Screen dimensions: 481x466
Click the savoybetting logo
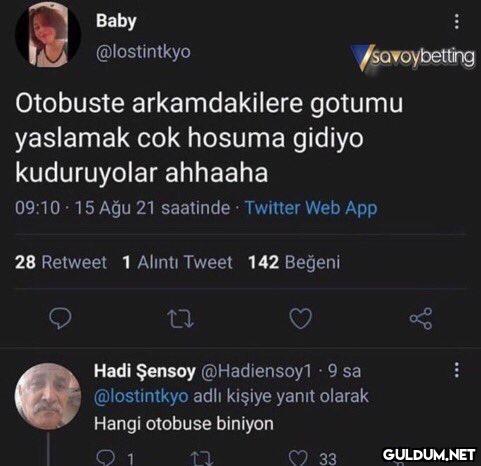point(413,58)
